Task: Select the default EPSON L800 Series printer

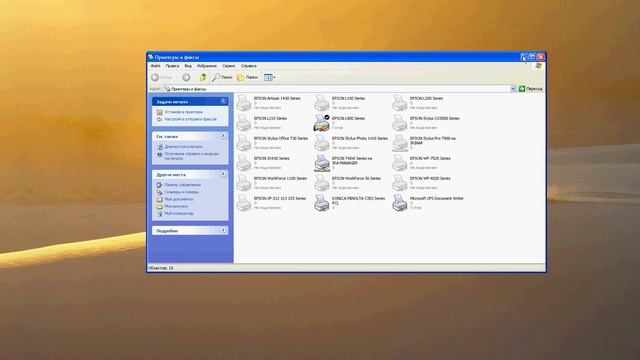Action: (340, 123)
